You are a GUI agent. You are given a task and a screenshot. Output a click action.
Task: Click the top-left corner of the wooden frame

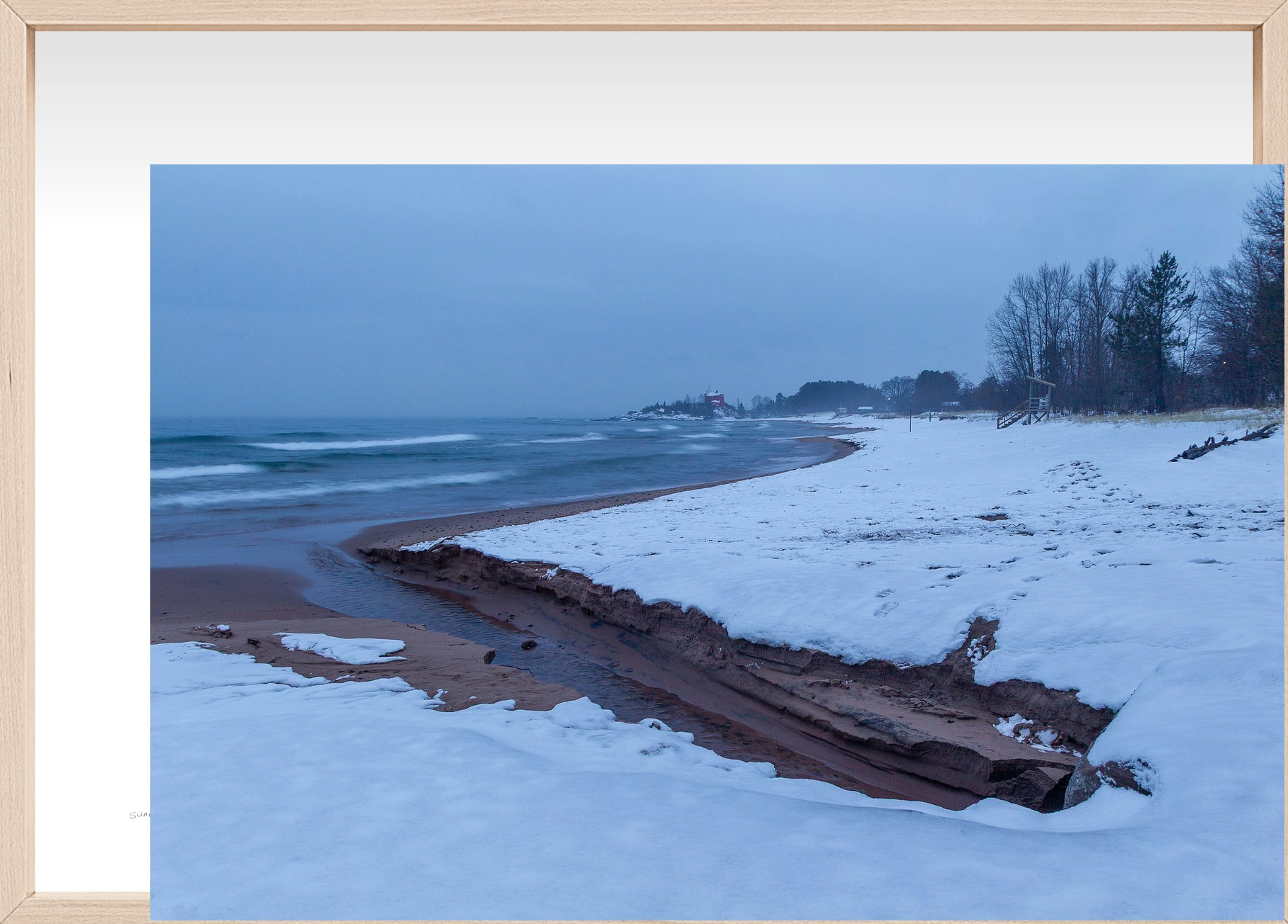[x=16, y=14]
